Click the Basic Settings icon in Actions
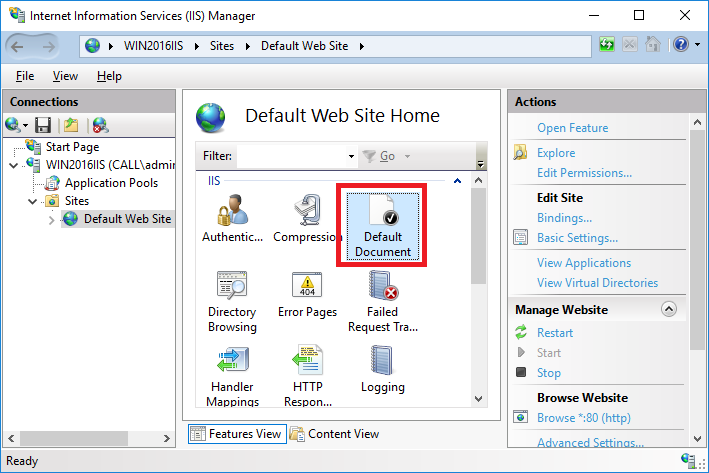The width and height of the screenshot is (709, 473). (520, 237)
